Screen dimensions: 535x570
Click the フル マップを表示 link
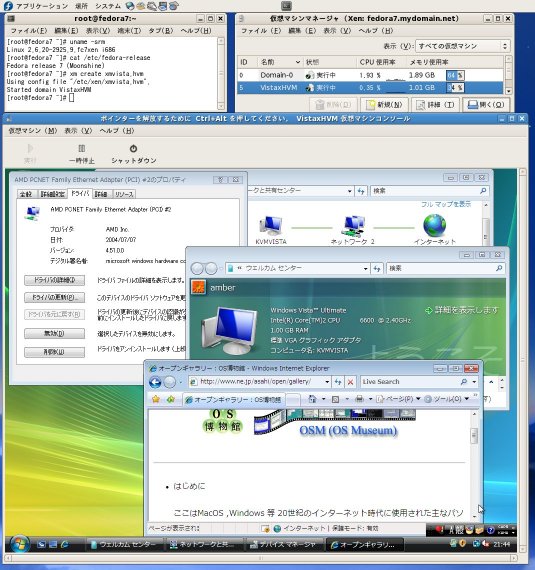coord(446,204)
